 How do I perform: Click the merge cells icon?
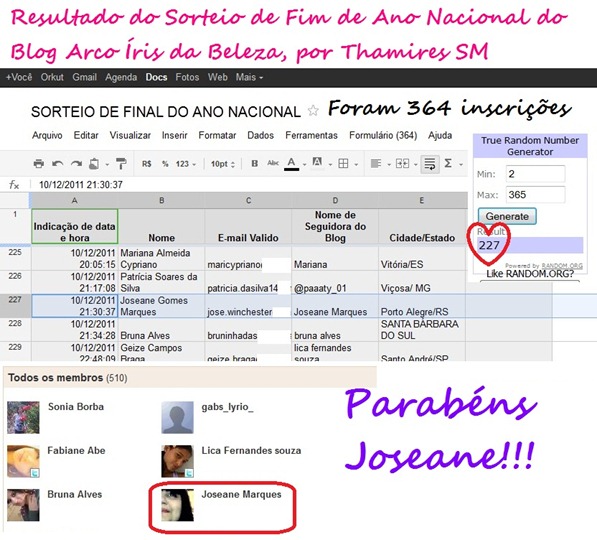pyautogui.click(x=402, y=164)
